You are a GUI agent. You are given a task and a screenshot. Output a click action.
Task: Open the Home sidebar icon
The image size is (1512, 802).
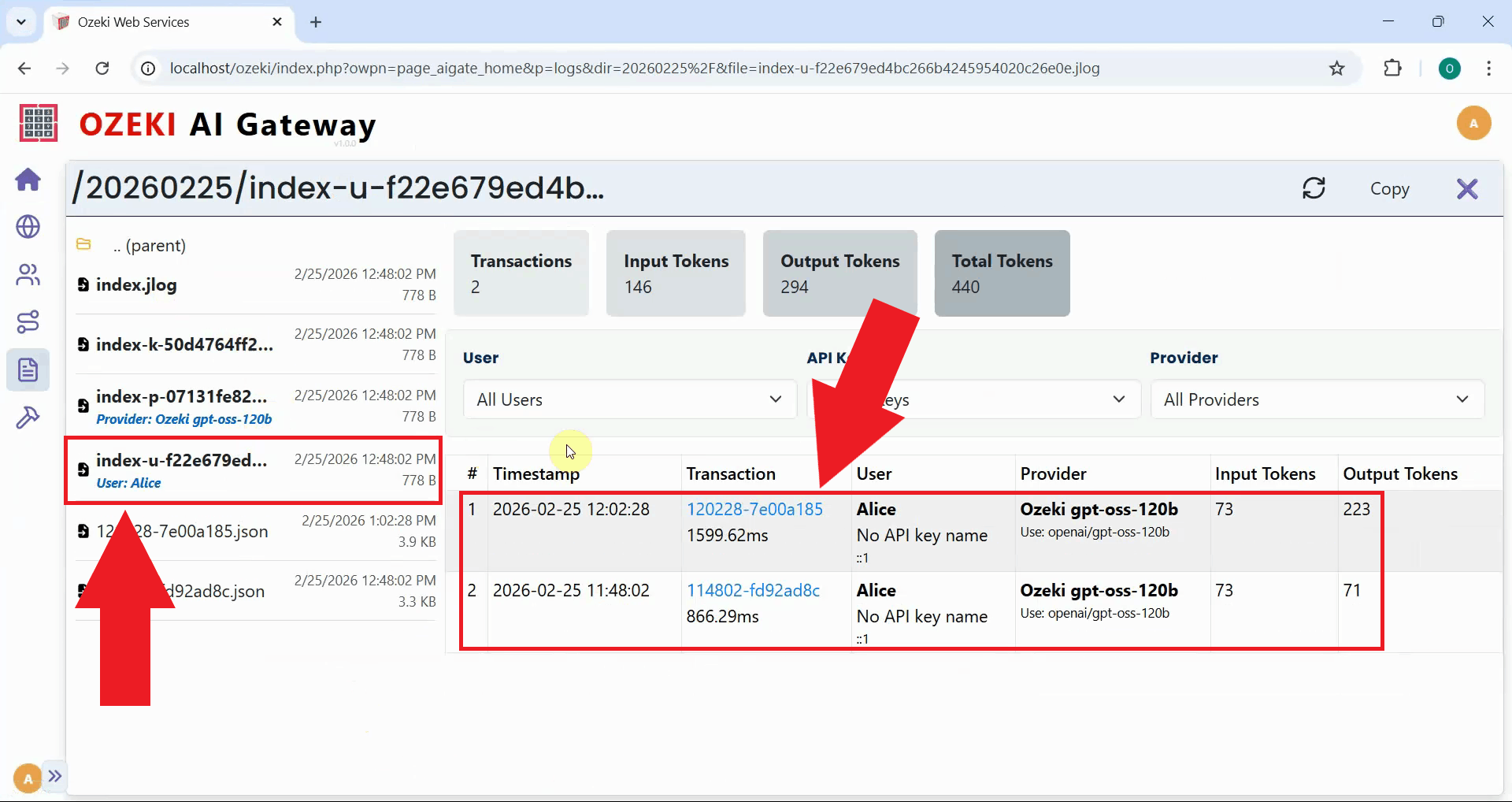28,180
